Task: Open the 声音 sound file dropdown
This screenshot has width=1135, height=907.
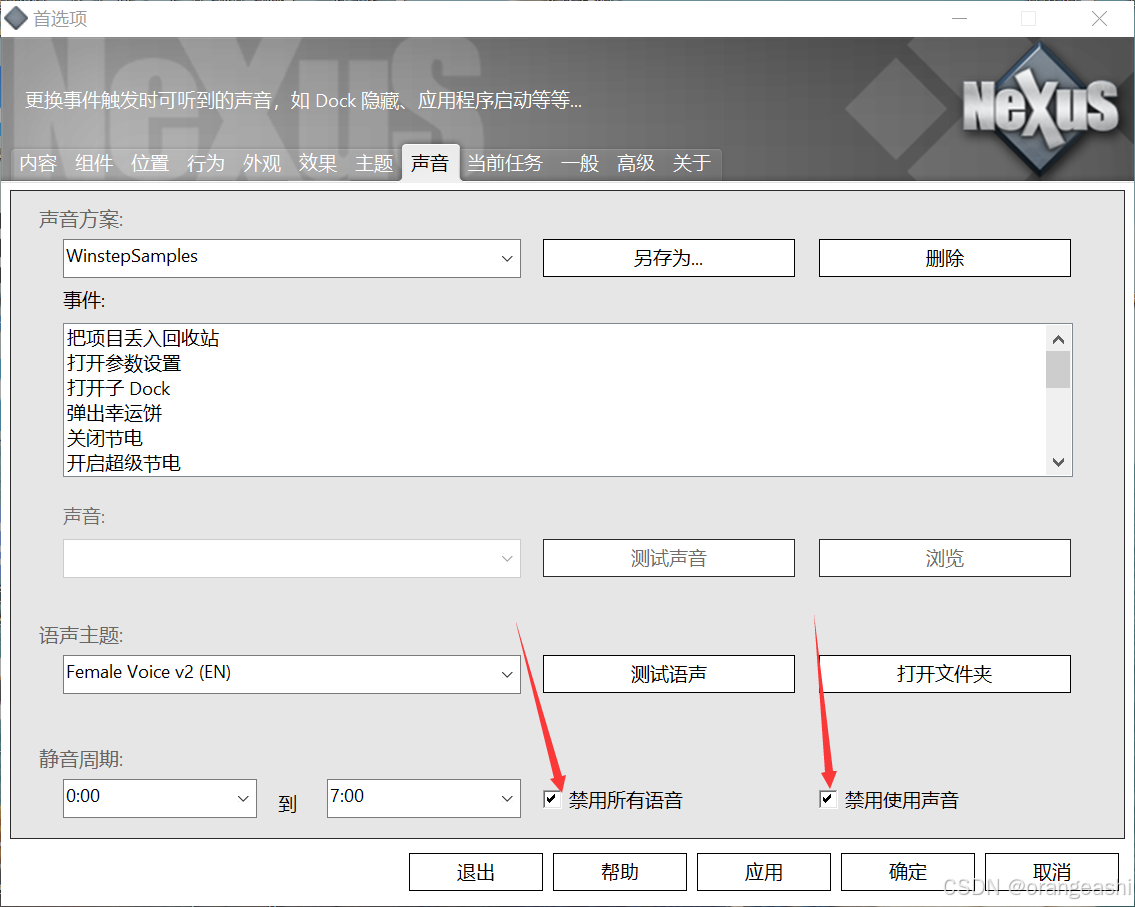Action: (x=292, y=558)
